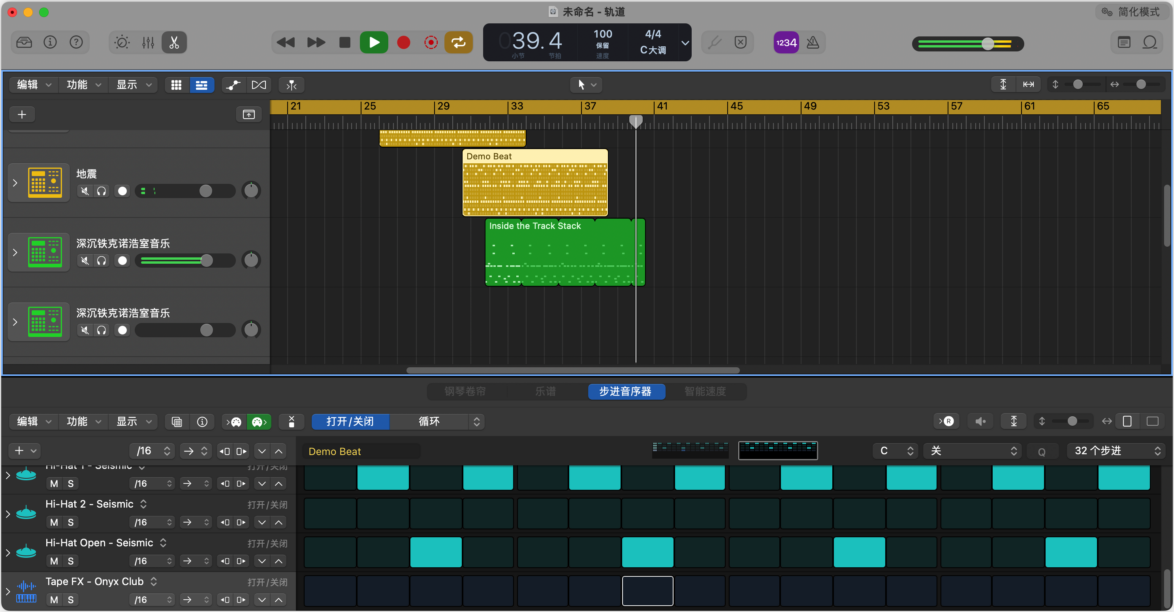This screenshot has width=1174, height=612.
Task: Switch to the 乐谱 tab
Action: coord(545,391)
